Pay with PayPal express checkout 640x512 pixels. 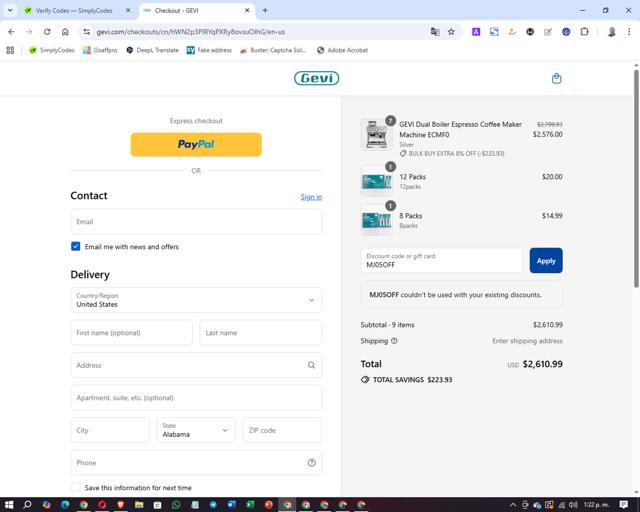pyautogui.click(x=196, y=145)
